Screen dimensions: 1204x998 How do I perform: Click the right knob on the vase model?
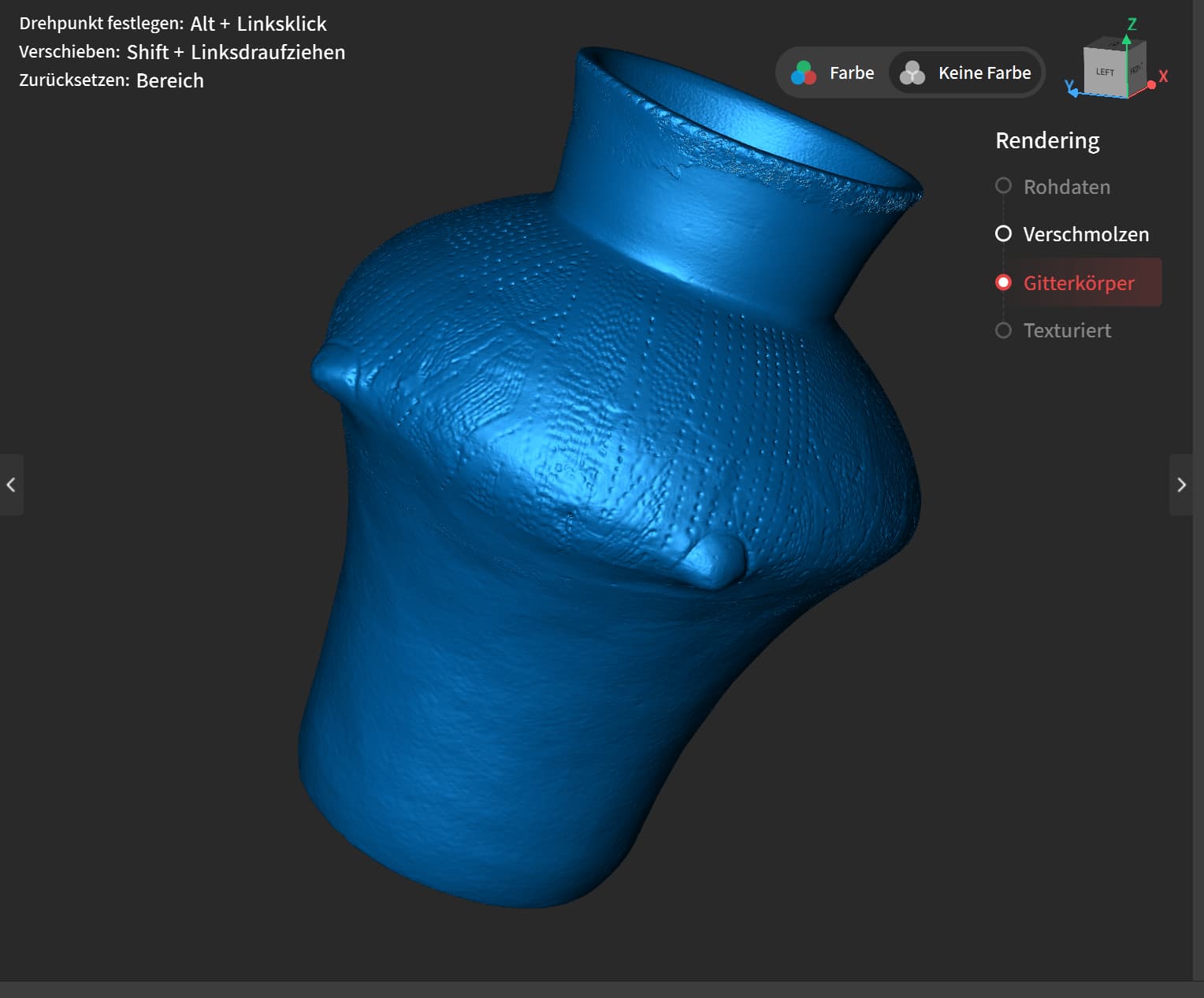point(714,559)
